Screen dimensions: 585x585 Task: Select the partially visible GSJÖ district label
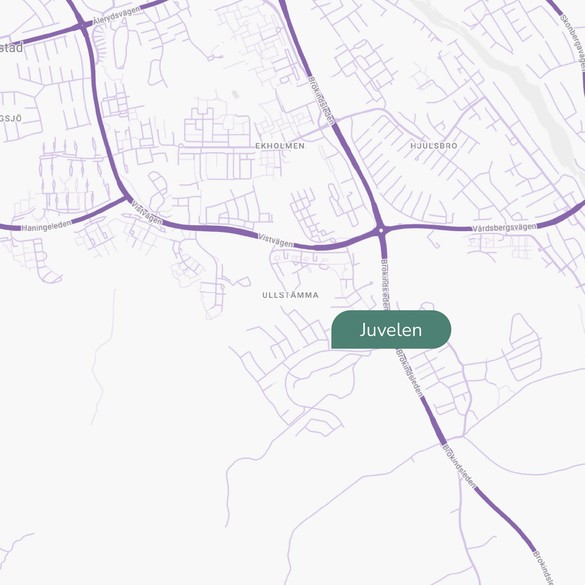(11, 119)
